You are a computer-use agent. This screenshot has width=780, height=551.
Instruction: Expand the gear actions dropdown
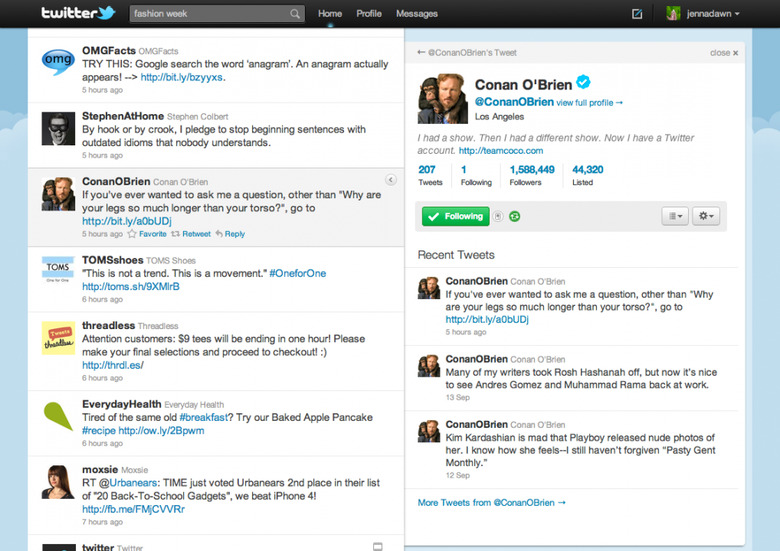click(x=707, y=216)
